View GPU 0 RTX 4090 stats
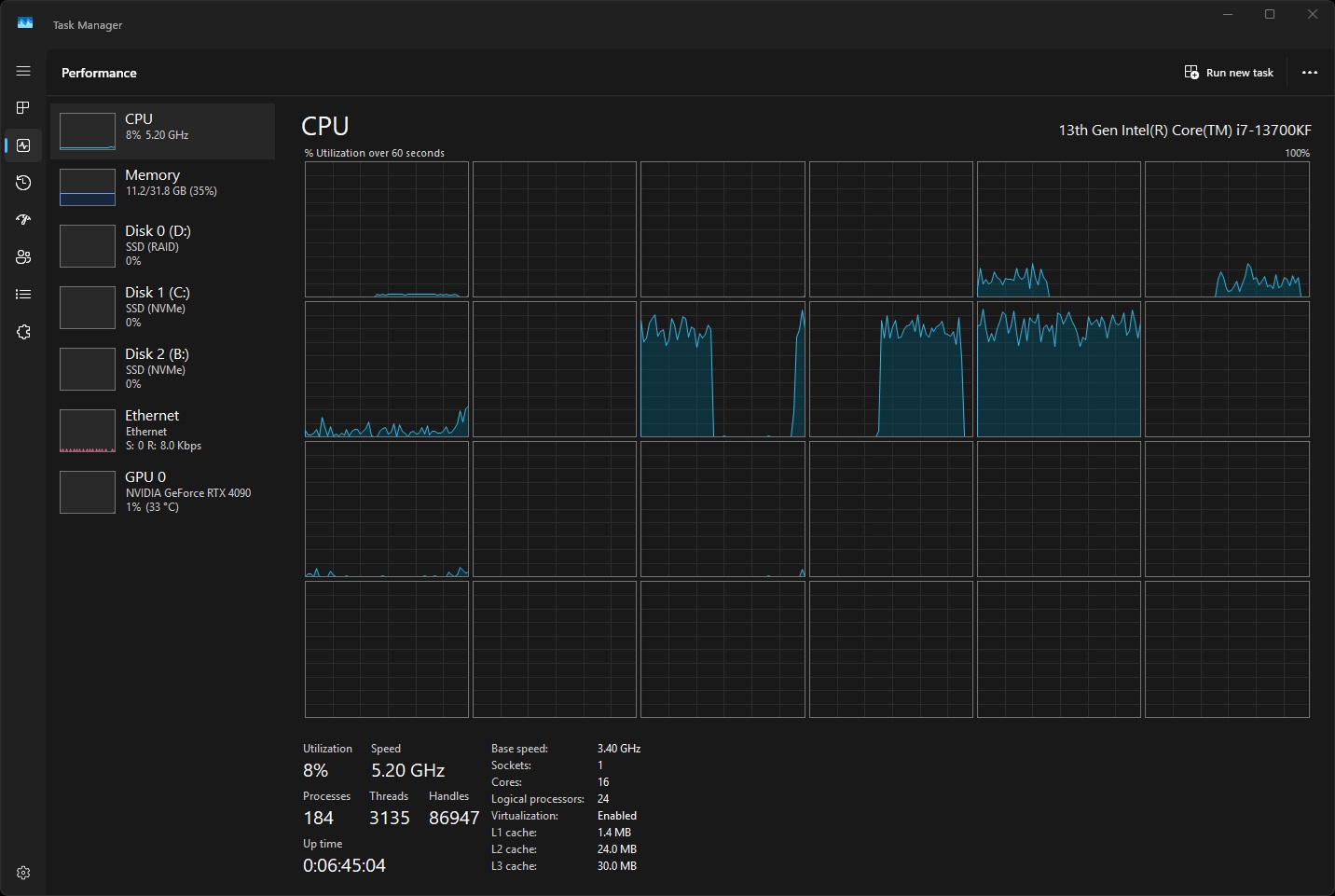This screenshot has width=1335, height=896. 162,491
